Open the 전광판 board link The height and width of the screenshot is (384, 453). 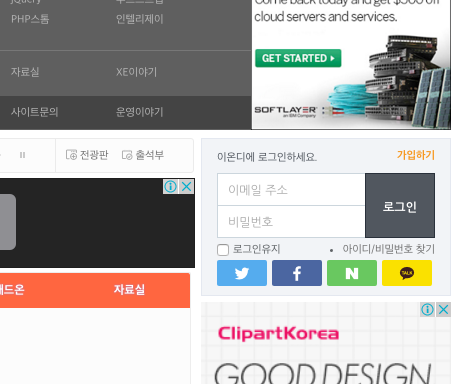pos(87,155)
